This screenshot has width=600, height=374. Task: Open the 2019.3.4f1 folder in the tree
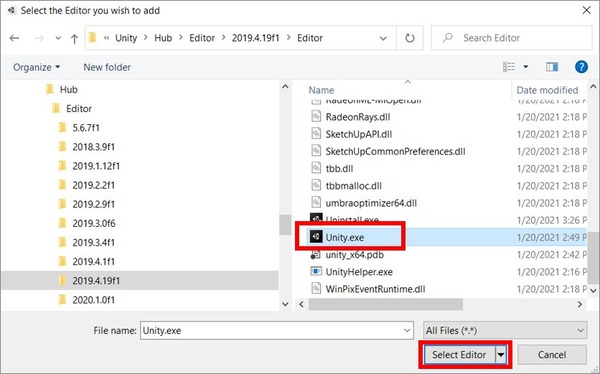(x=94, y=243)
